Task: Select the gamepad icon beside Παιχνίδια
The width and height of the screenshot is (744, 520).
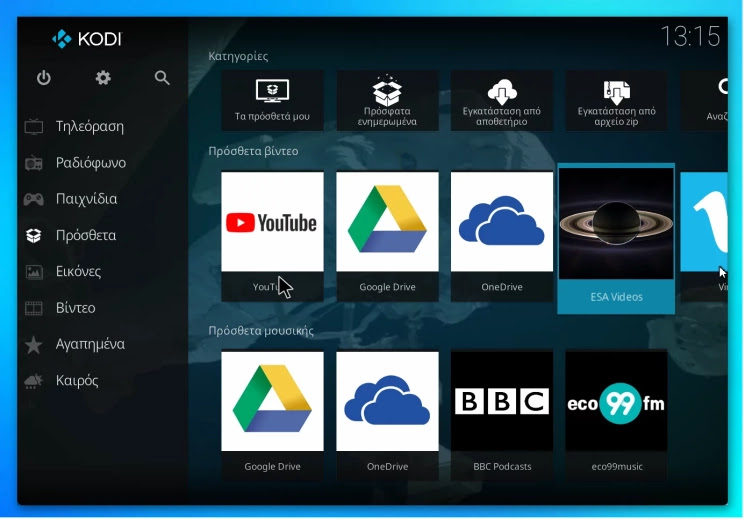Action: pyautogui.click(x=34, y=199)
